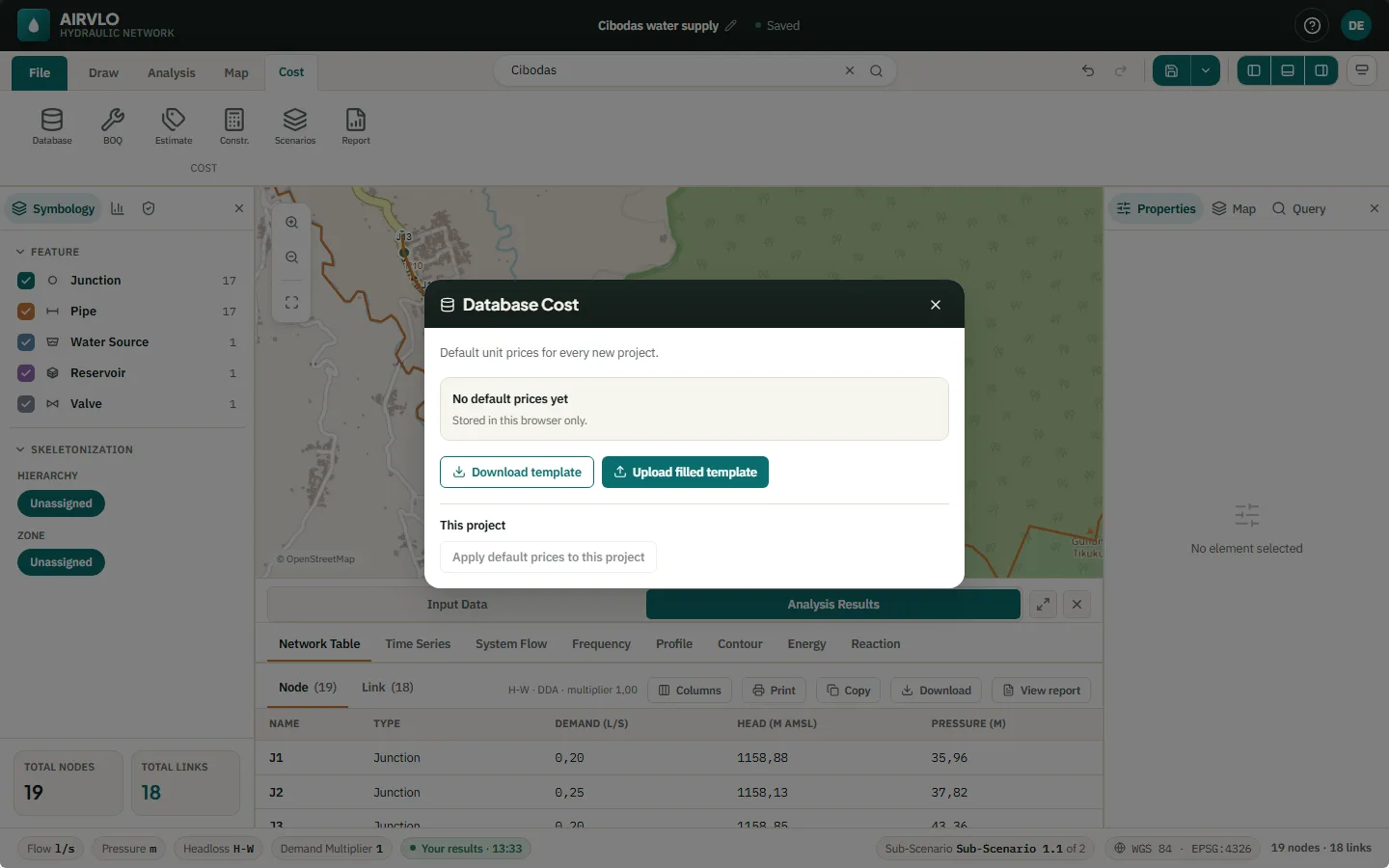
Task: Click Apply default prices to this project
Action: pos(548,557)
